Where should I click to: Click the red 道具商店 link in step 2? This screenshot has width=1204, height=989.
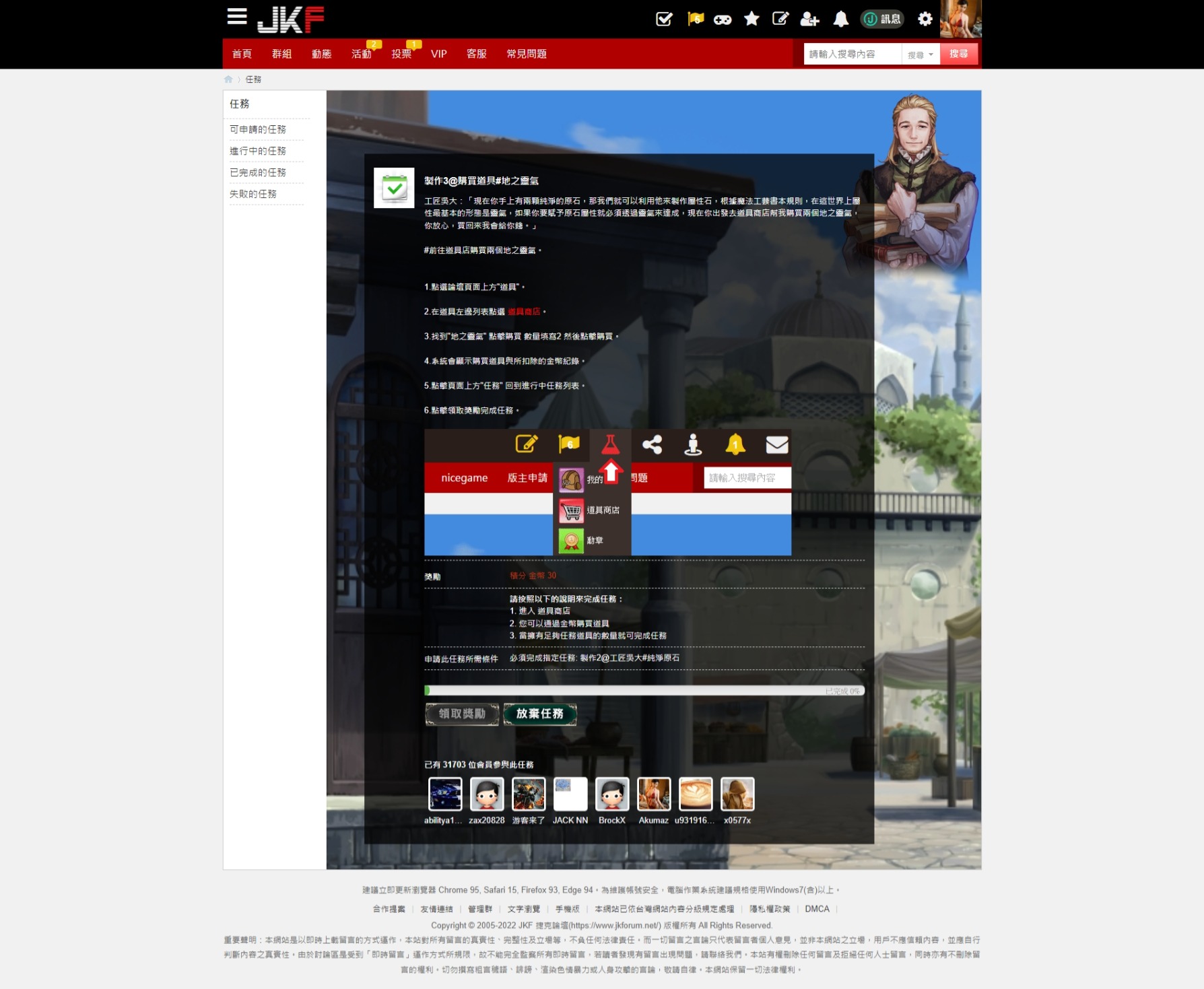[524, 312]
